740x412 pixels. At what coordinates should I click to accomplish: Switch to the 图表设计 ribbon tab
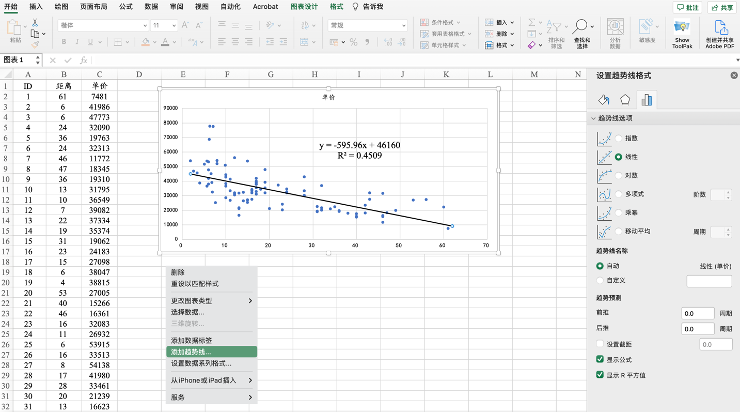point(305,6)
